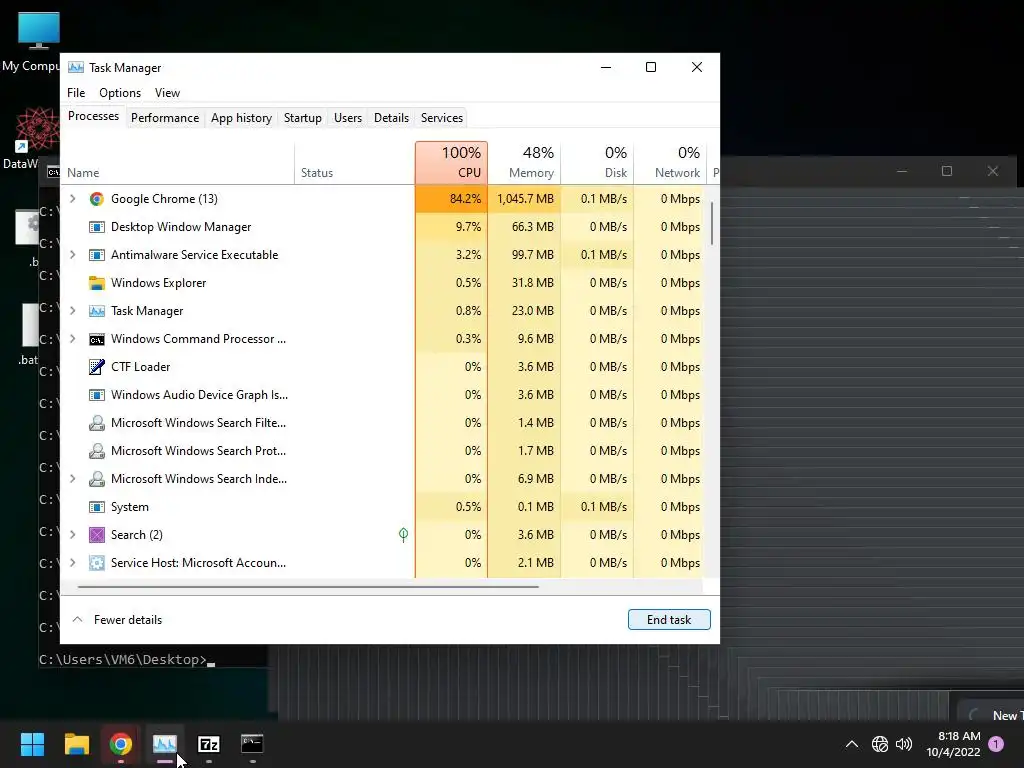Sort by the Disk column header
1024x768 pixels.
pos(598,163)
